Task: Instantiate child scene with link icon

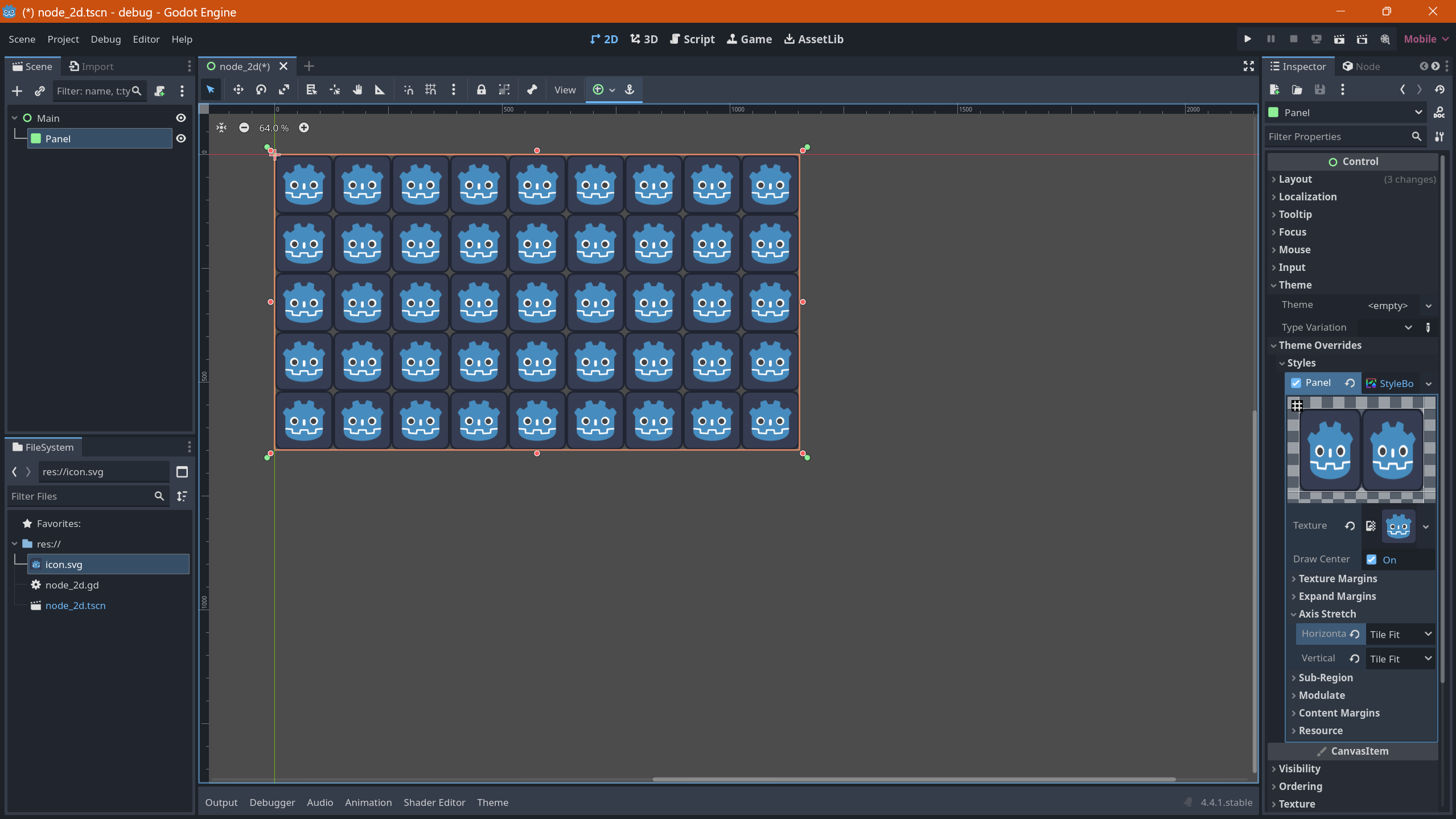Action: click(x=39, y=91)
